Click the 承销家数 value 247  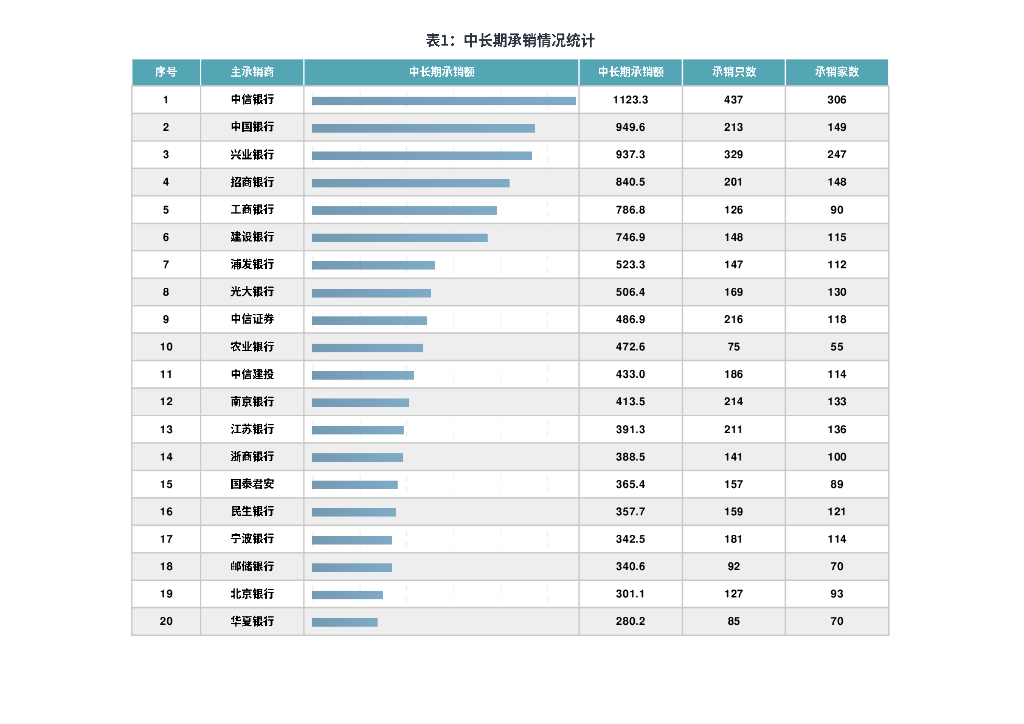point(837,154)
